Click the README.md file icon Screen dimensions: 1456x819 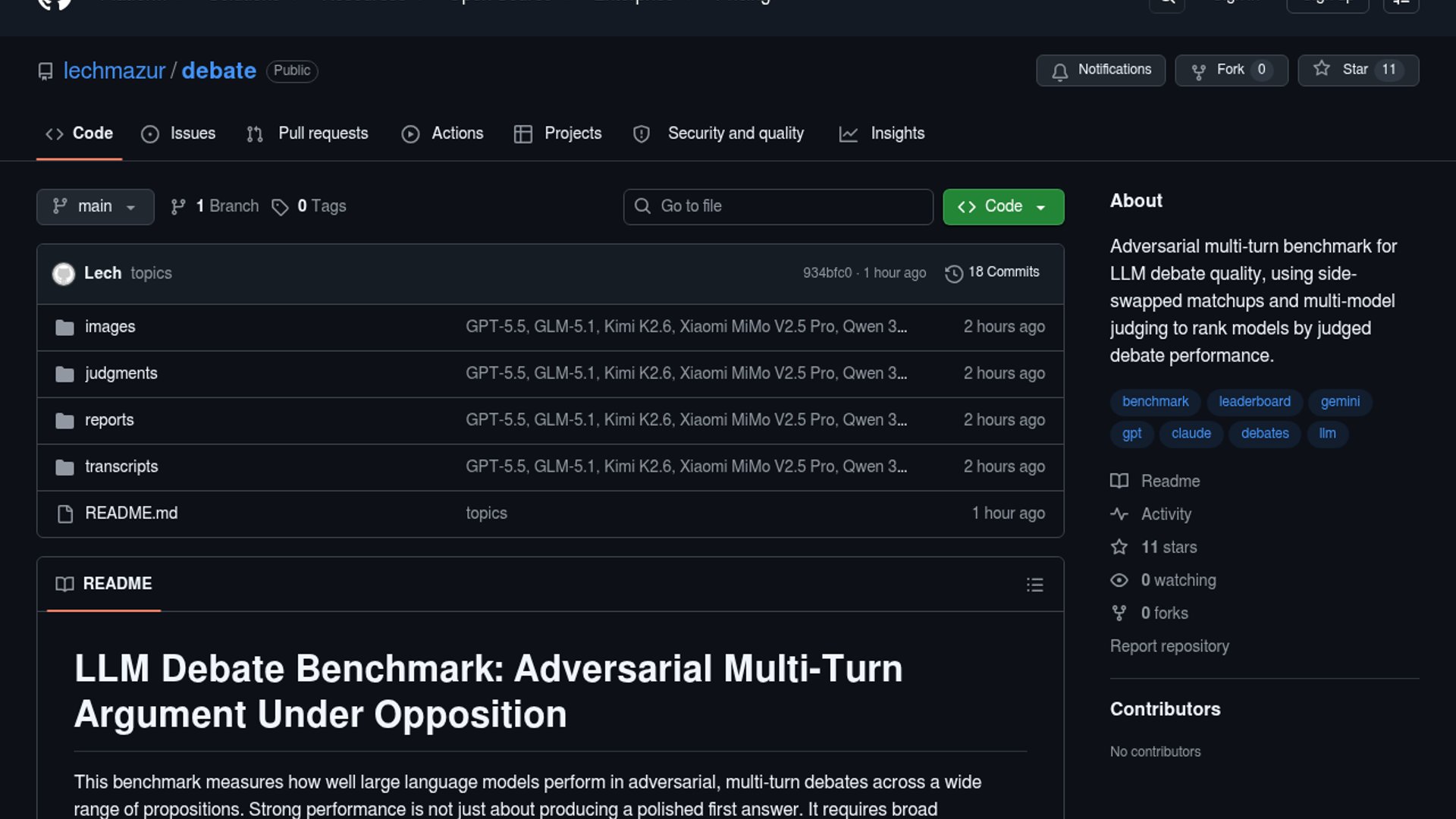[65, 514]
